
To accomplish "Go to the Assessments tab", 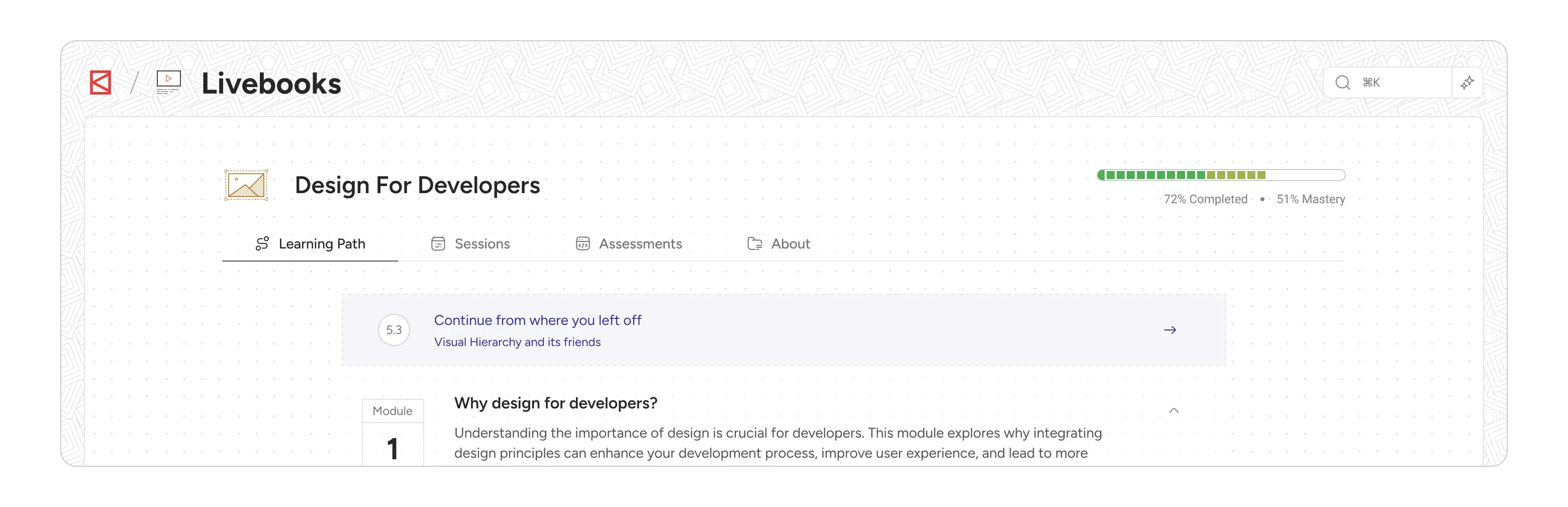I will pyautogui.click(x=629, y=244).
